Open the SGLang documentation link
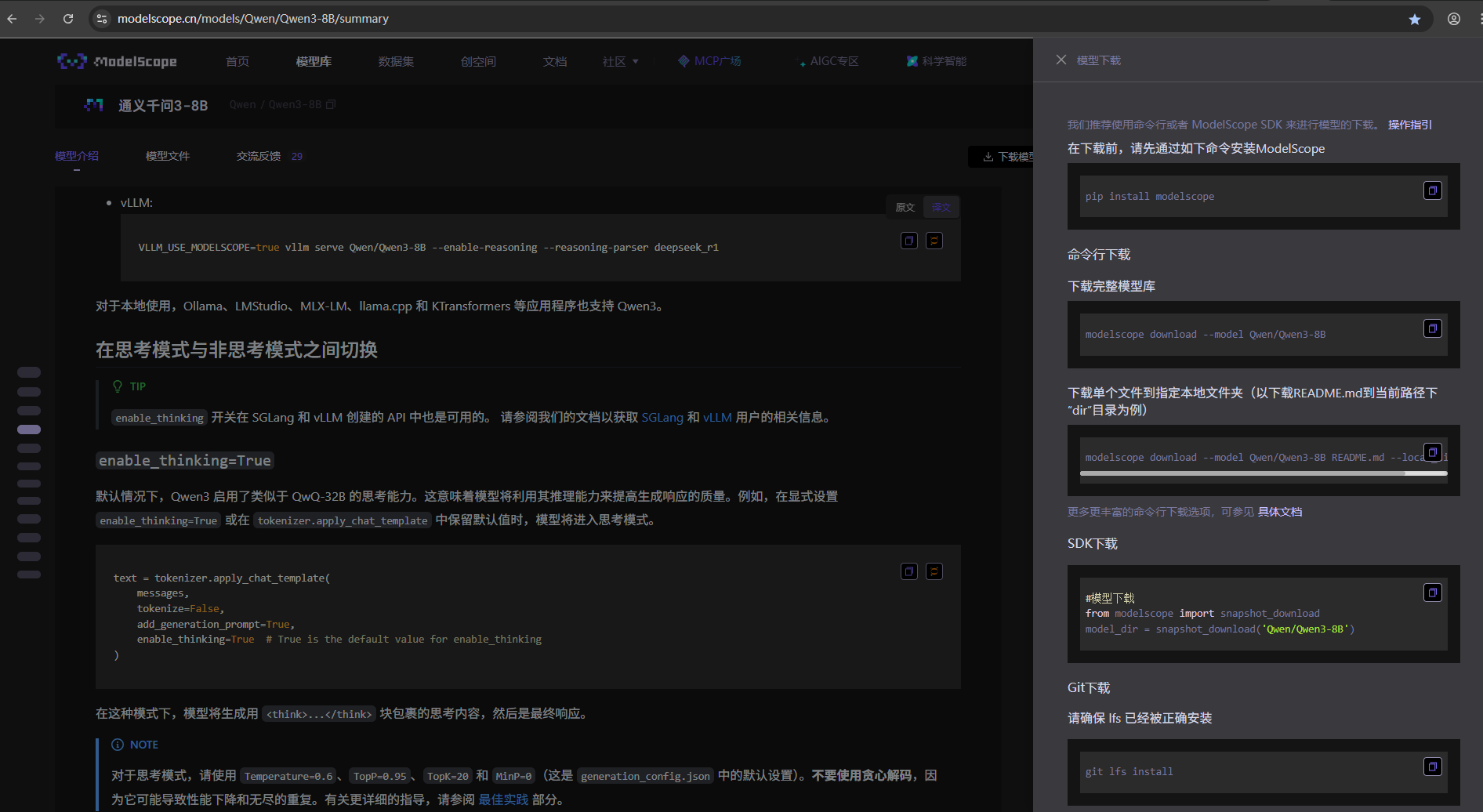 point(662,417)
